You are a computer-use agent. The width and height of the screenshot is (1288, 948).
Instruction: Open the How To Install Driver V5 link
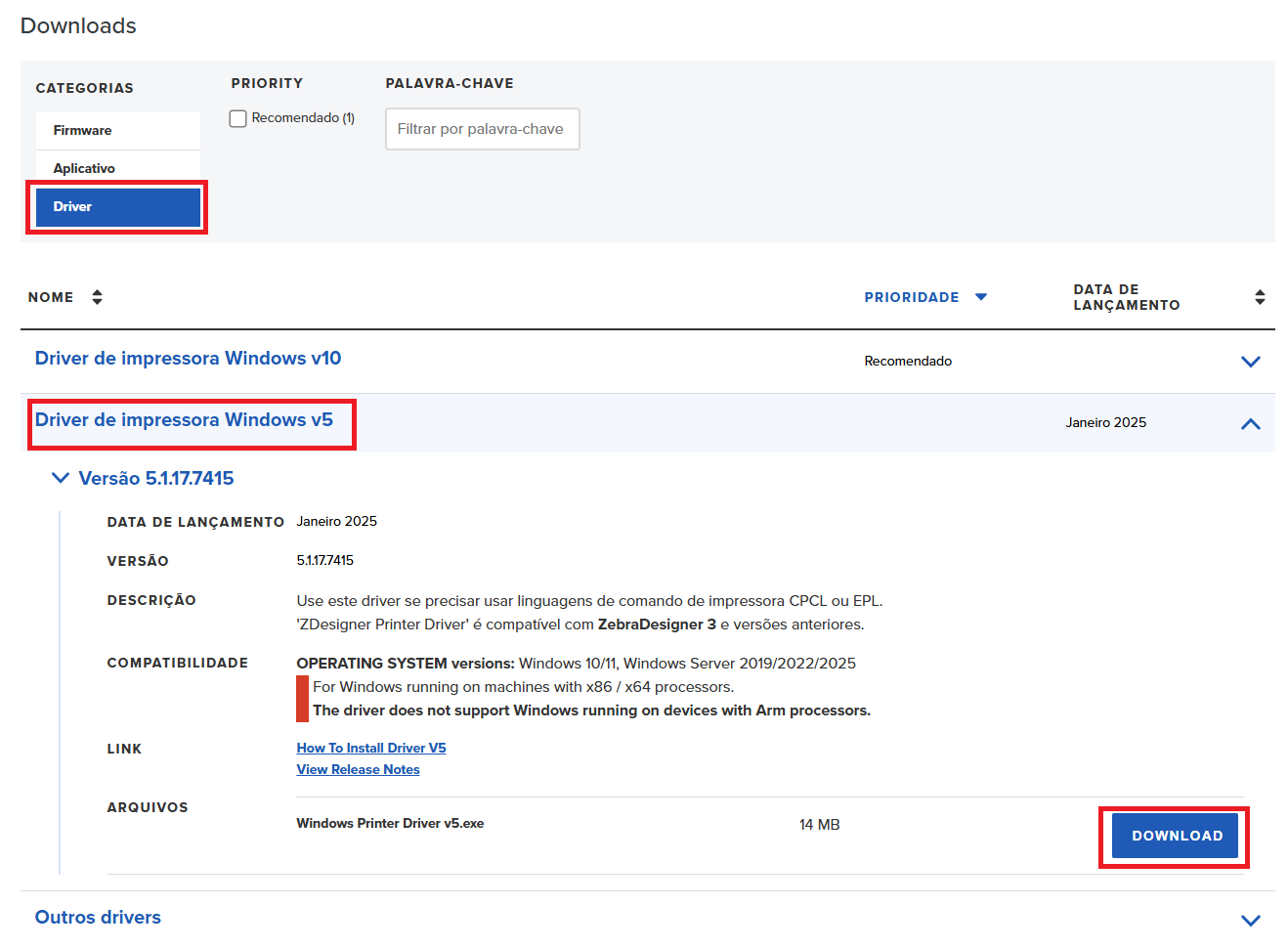coord(371,748)
